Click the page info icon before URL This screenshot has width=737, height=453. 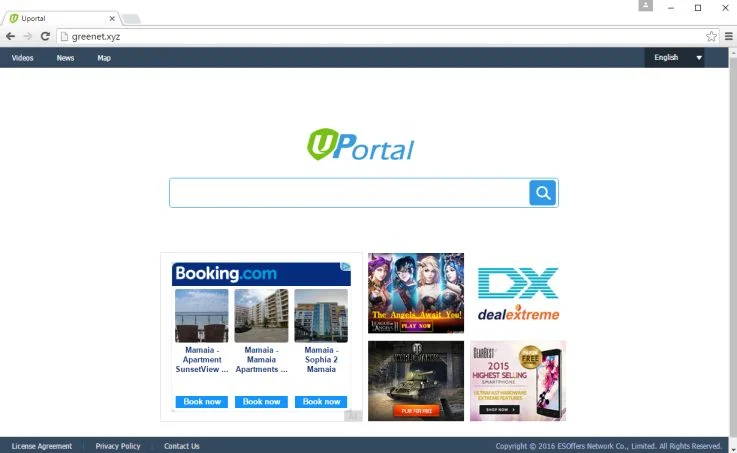point(65,36)
